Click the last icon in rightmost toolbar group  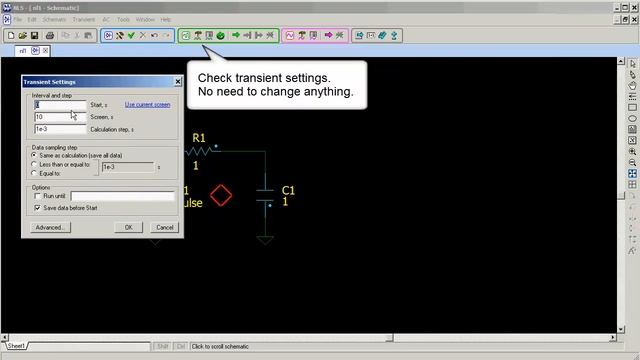tap(394, 36)
